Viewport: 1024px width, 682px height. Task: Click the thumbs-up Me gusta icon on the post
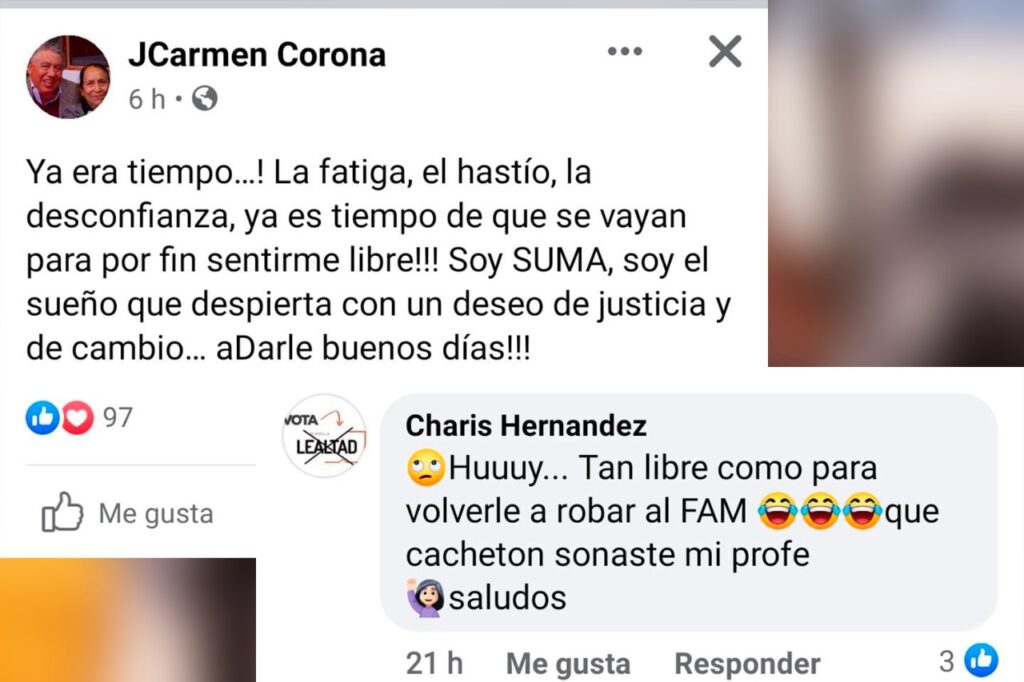pos(62,512)
